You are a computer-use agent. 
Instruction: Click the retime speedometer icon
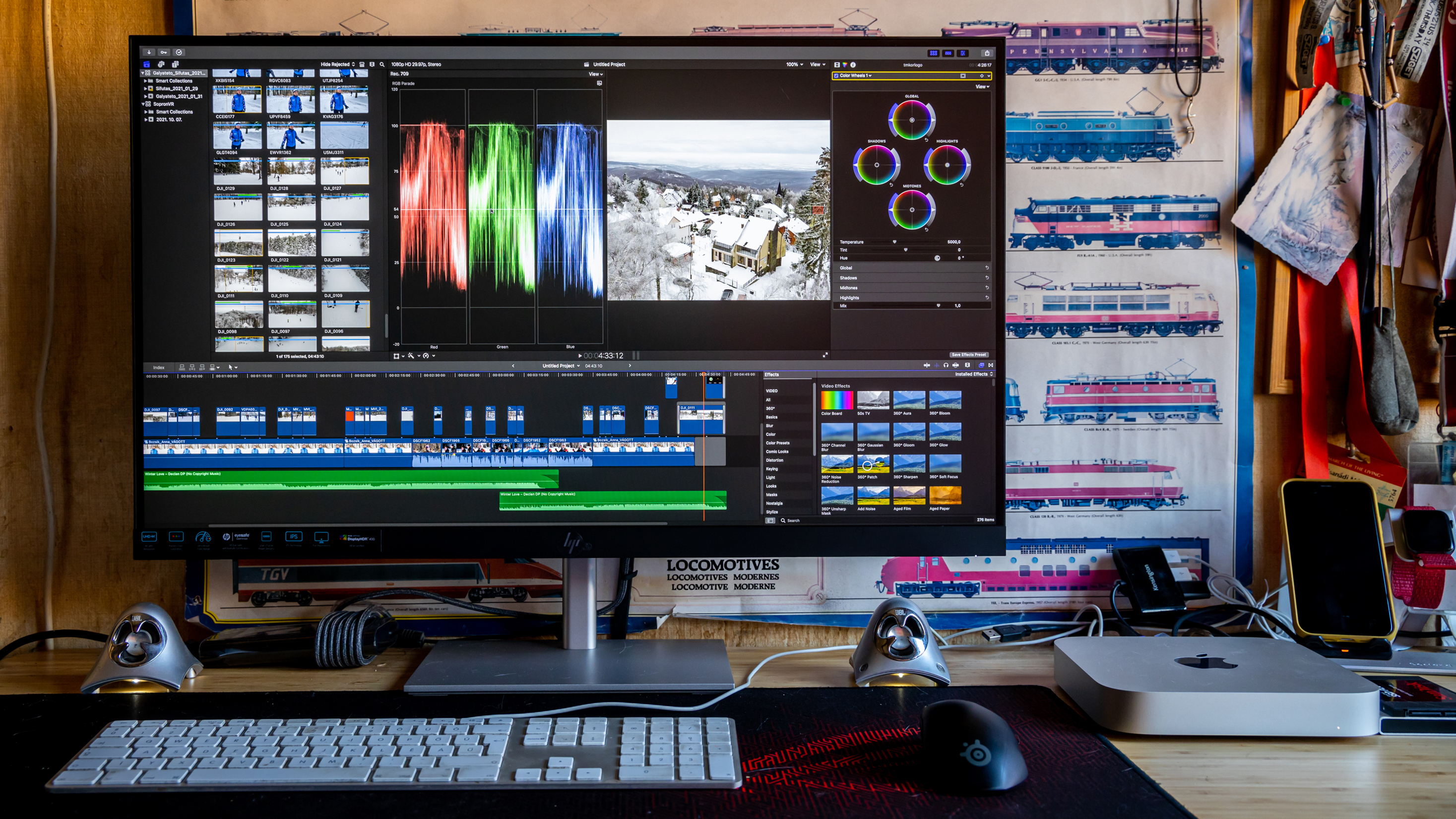click(426, 356)
